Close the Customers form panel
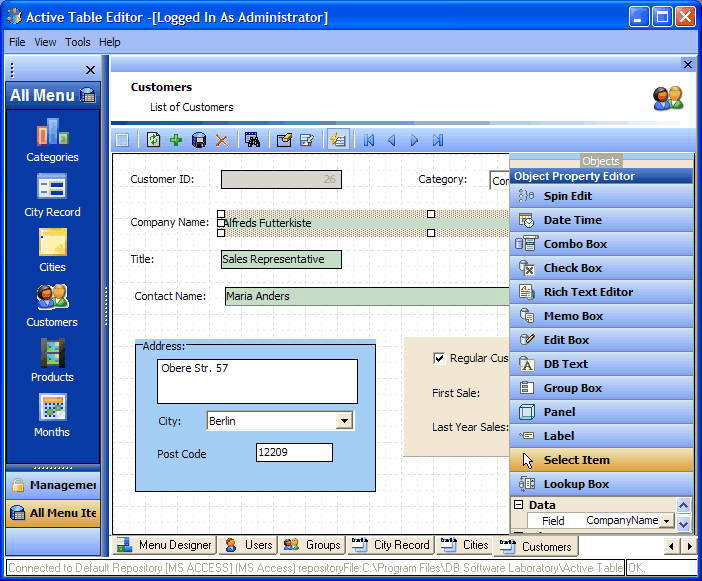This screenshot has height=581, width=702. 688,64
